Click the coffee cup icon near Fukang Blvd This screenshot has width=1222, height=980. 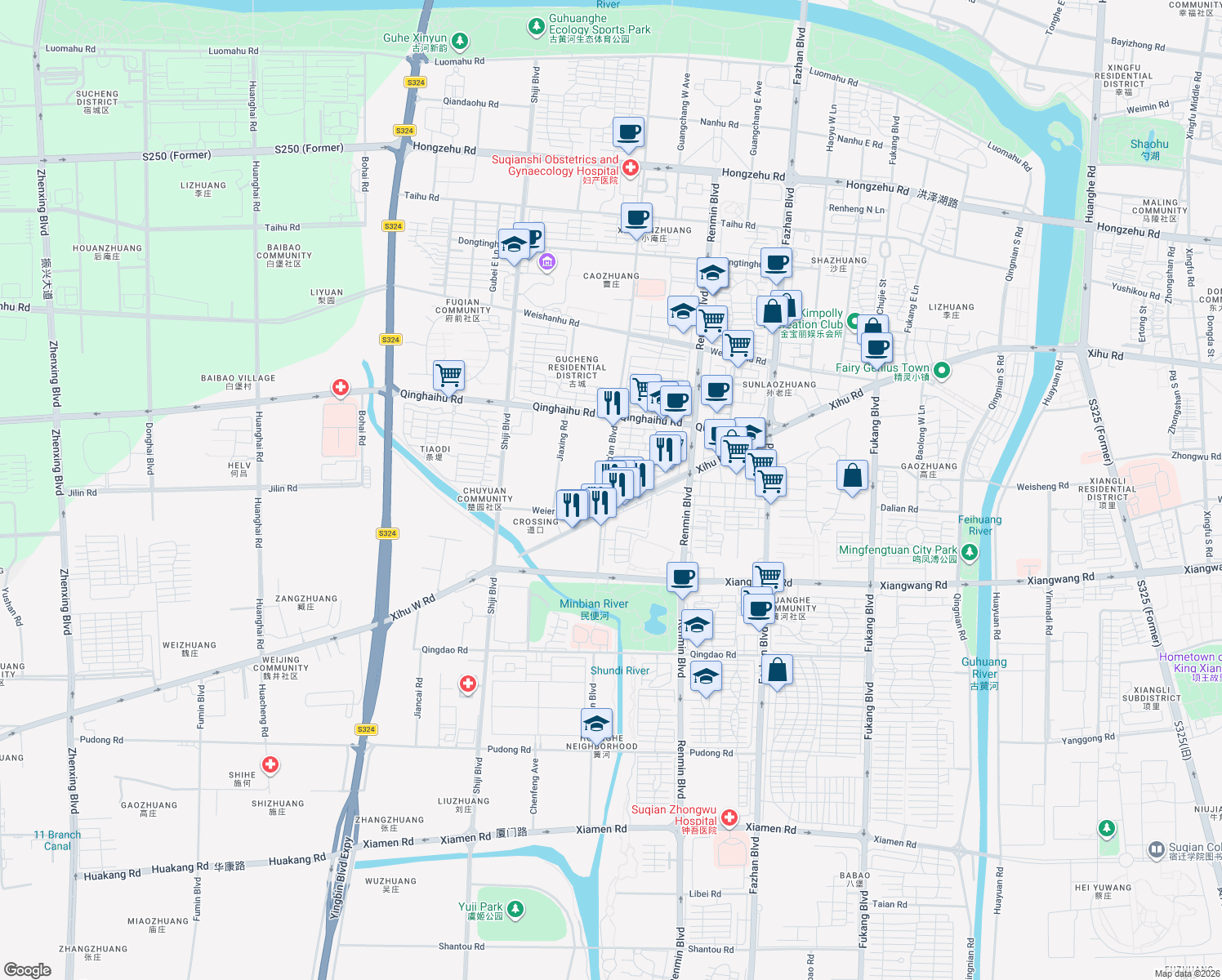[x=876, y=346]
